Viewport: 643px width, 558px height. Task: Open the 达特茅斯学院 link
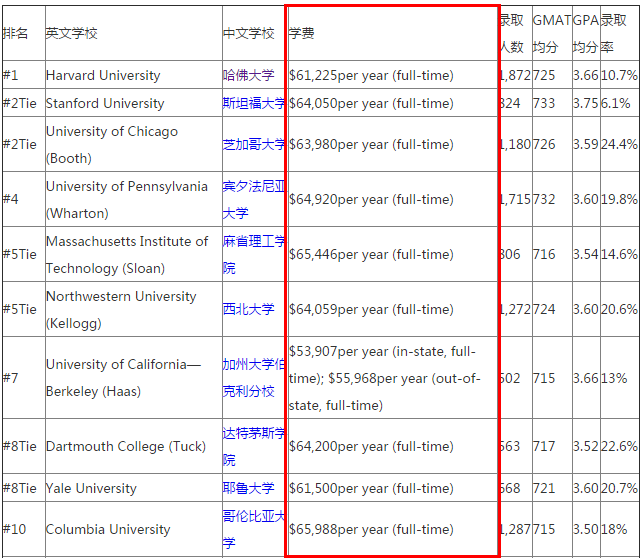(x=253, y=446)
